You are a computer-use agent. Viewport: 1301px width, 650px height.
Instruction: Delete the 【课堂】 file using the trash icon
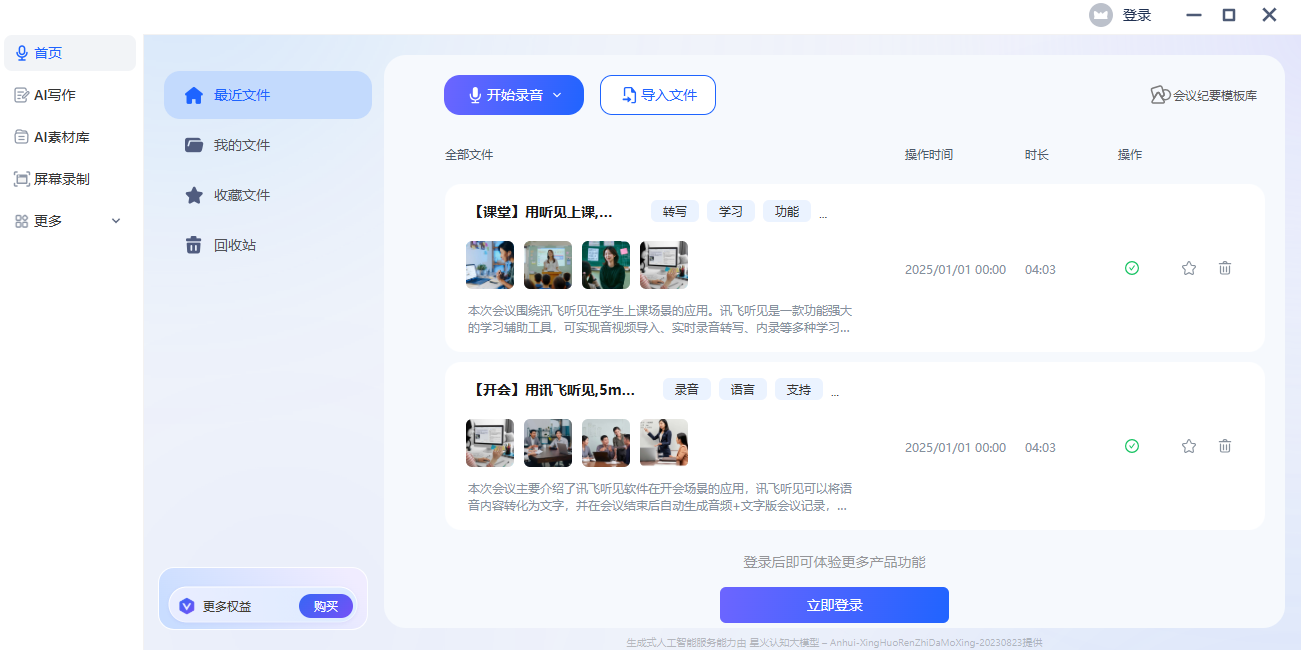pyautogui.click(x=1225, y=268)
